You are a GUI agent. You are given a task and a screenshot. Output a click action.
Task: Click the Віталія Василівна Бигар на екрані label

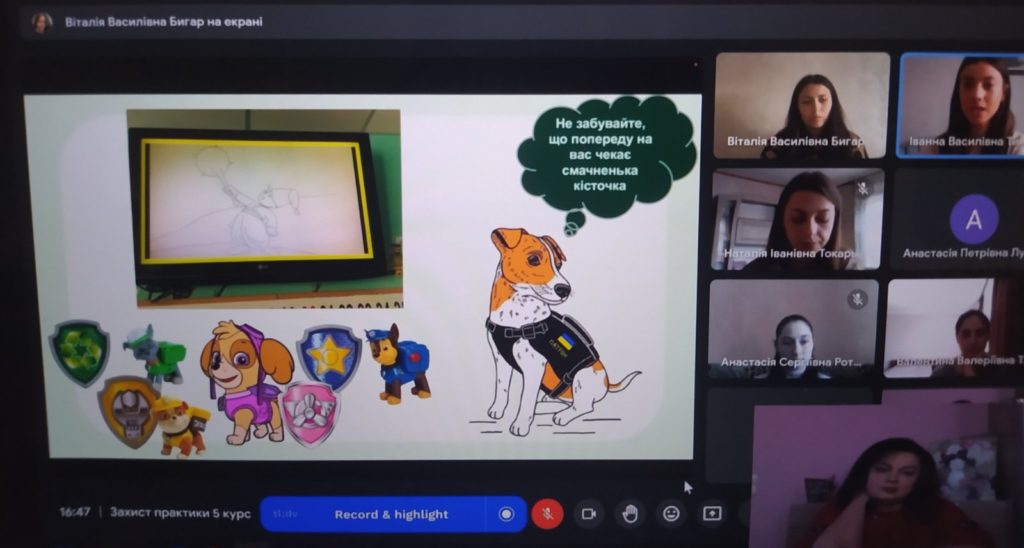(x=163, y=22)
